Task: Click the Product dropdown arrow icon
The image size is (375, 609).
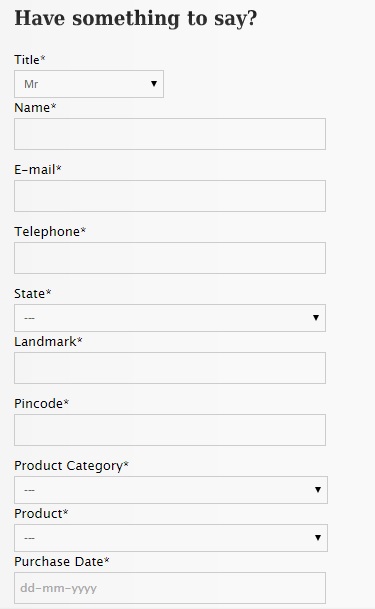Action: (318, 538)
